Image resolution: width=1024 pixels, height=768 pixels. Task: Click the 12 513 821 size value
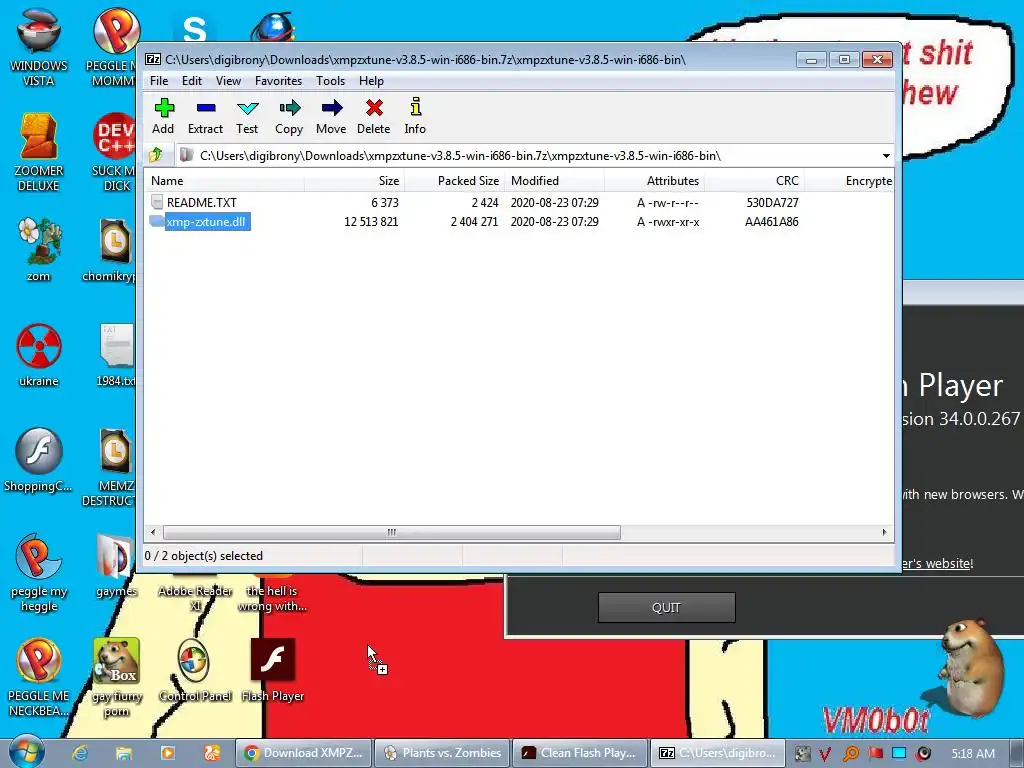pyautogui.click(x=371, y=222)
